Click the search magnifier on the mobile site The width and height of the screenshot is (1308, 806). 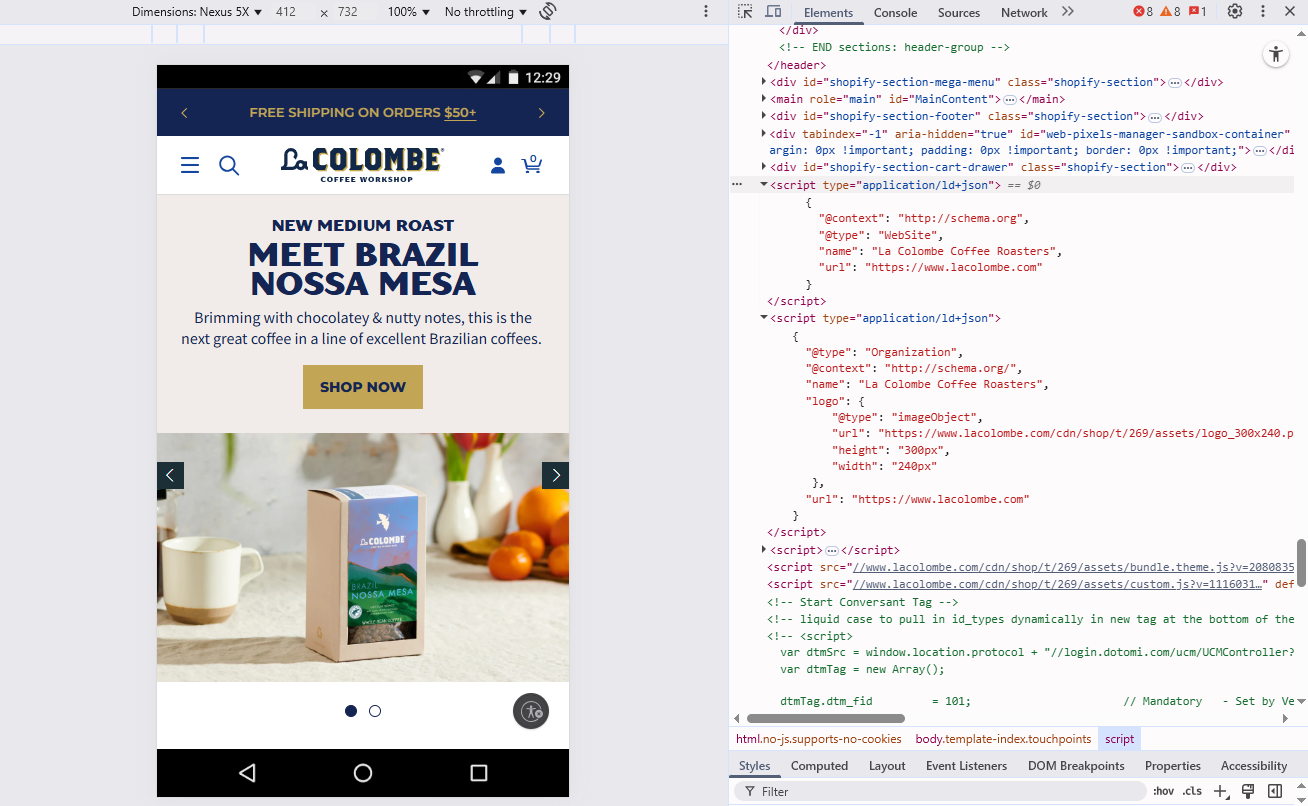(229, 165)
